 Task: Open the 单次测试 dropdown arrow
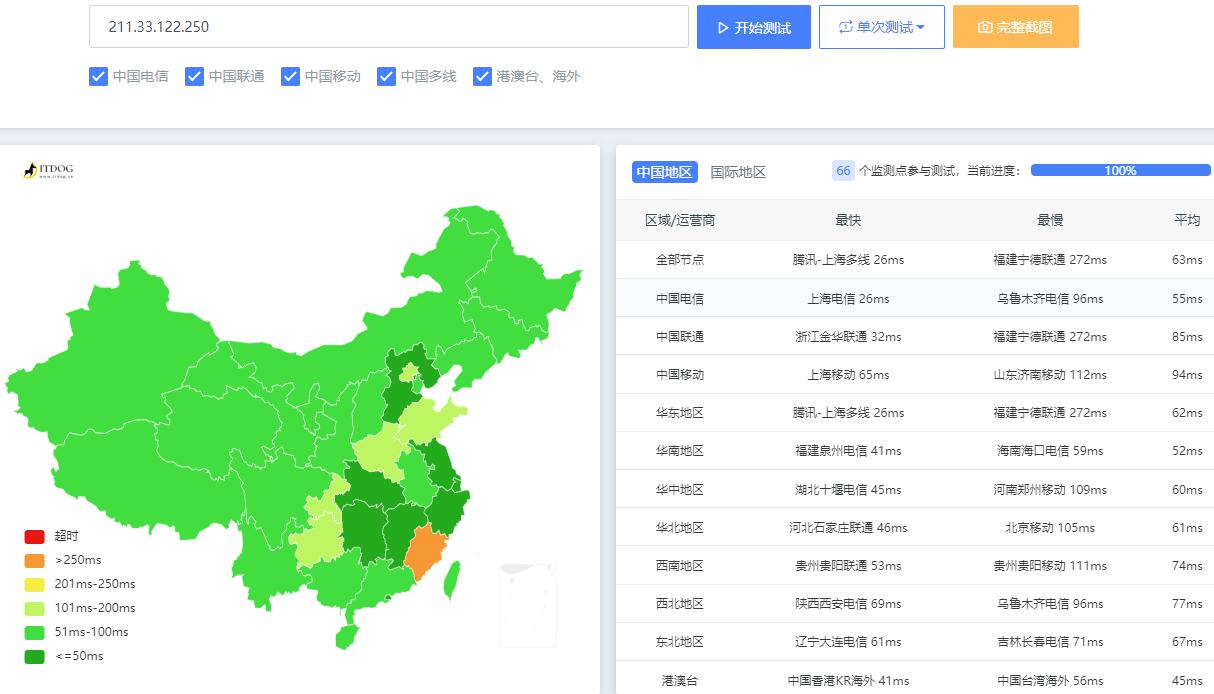point(920,27)
